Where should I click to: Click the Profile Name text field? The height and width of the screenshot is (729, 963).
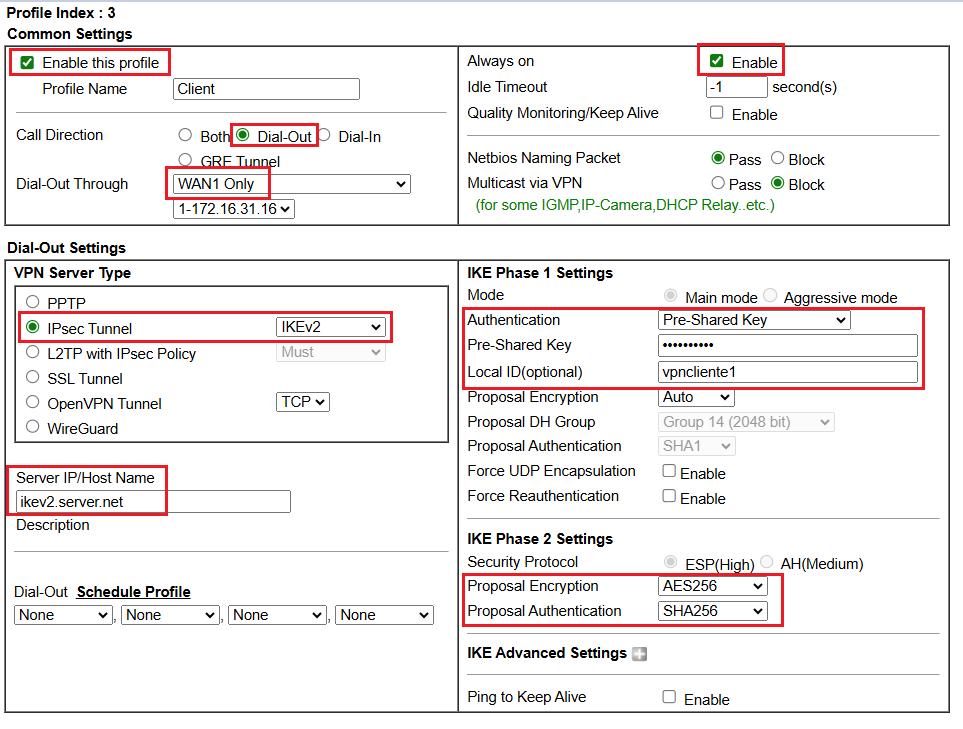tap(266, 89)
